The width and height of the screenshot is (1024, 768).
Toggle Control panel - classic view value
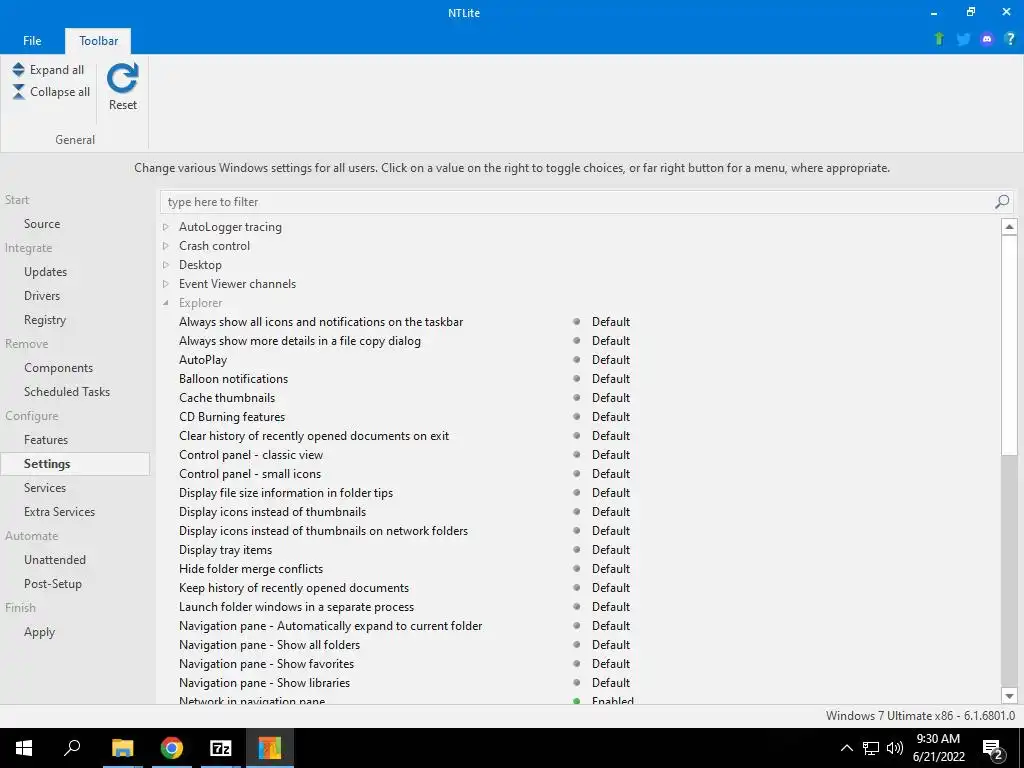coord(611,455)
